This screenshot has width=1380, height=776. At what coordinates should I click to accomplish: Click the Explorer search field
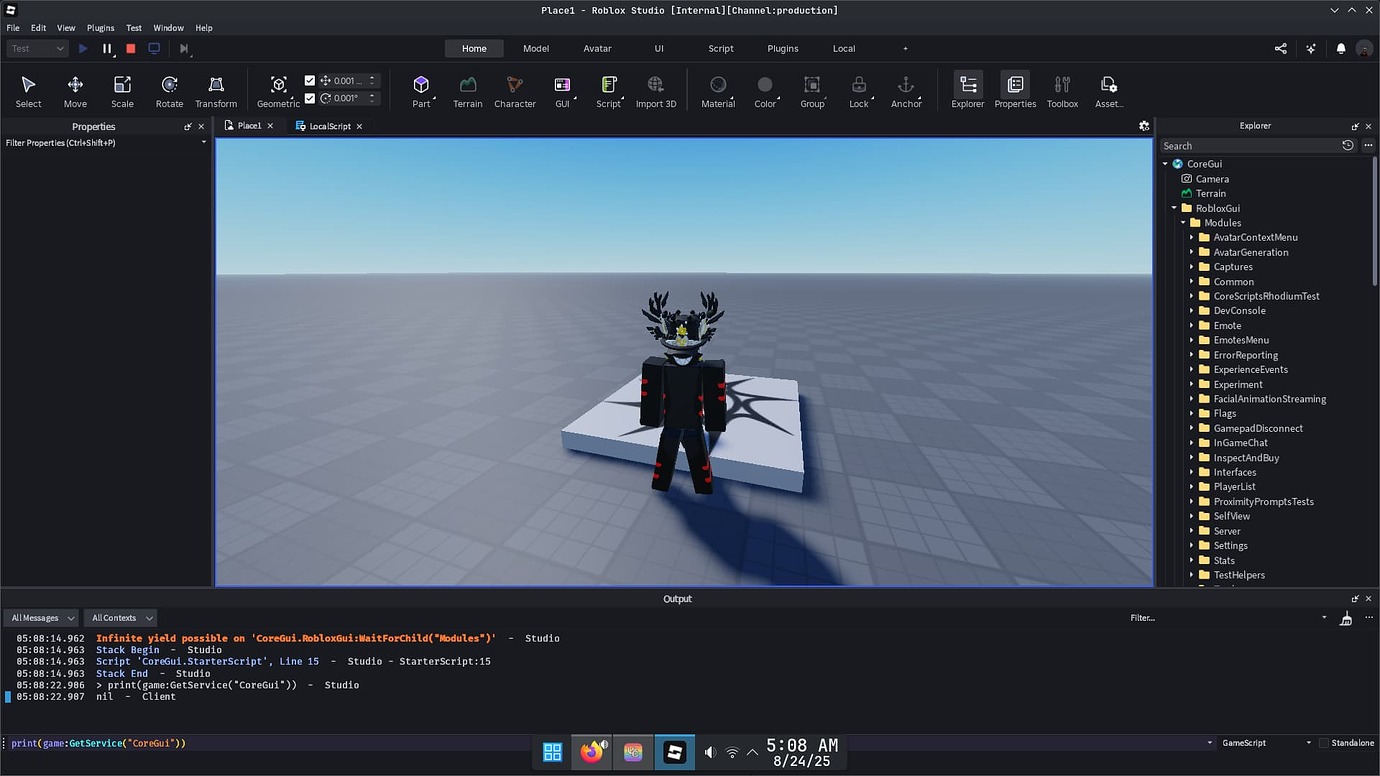coord(1250,146)
